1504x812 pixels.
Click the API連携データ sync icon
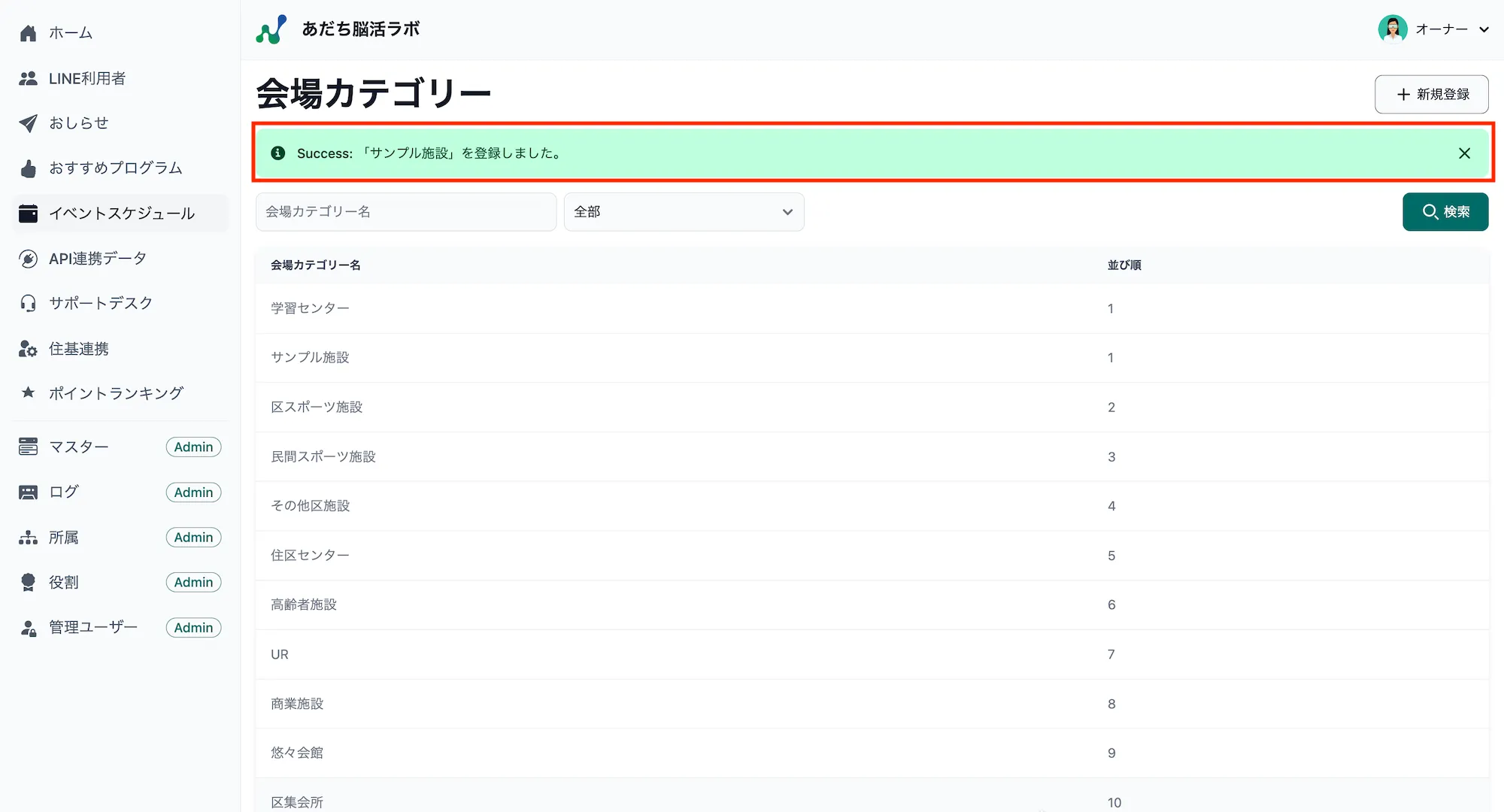pos(29,258)
